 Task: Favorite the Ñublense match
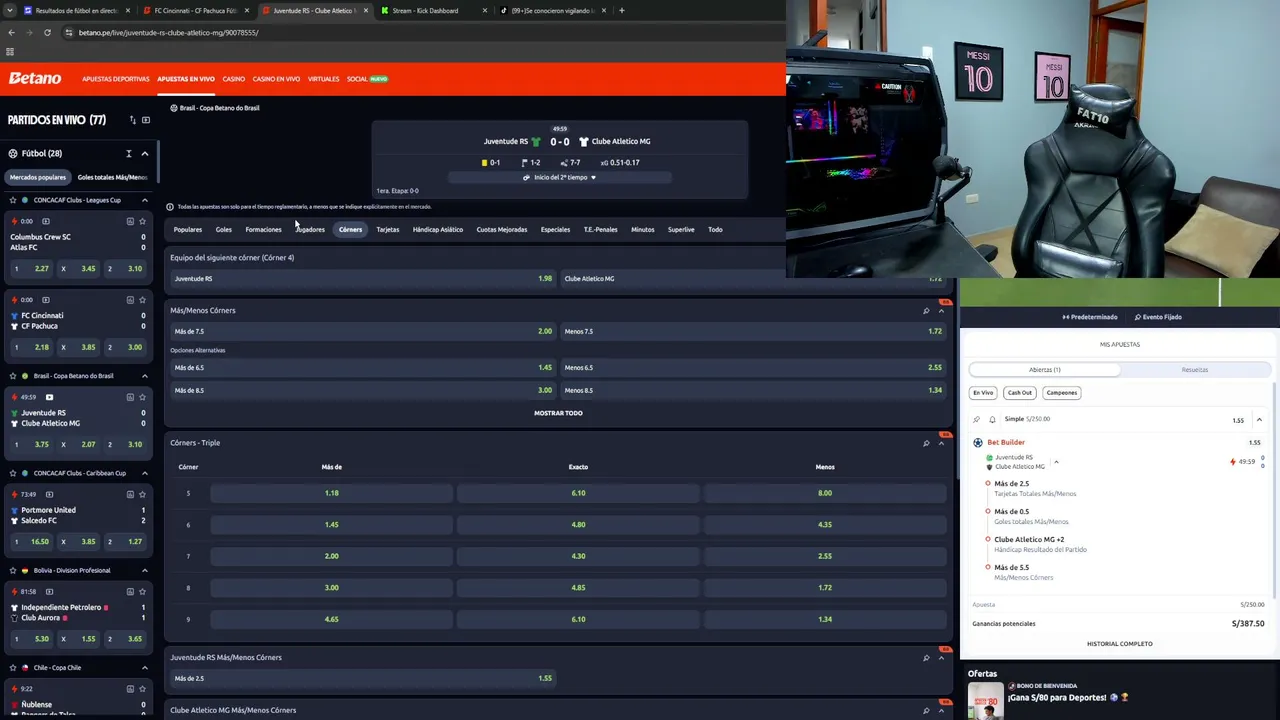coord(143,689)
